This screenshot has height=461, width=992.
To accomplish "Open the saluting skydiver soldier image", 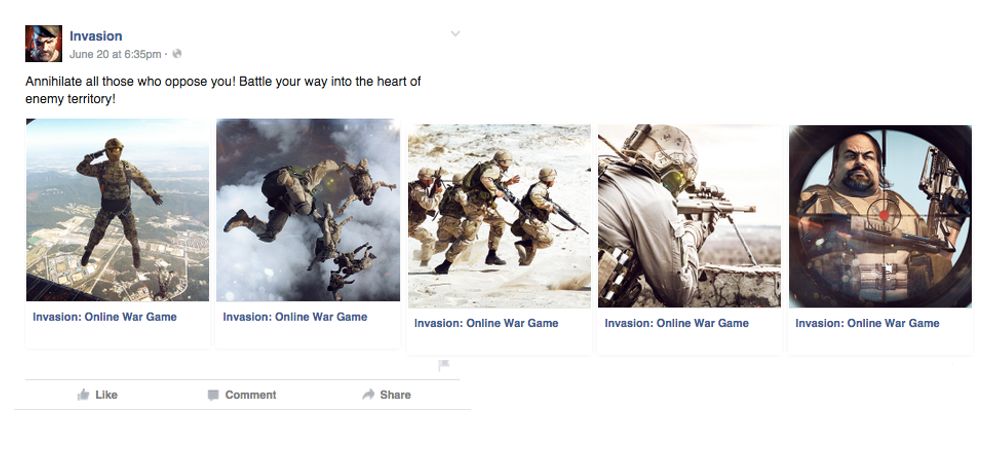I will pos(118,210).
